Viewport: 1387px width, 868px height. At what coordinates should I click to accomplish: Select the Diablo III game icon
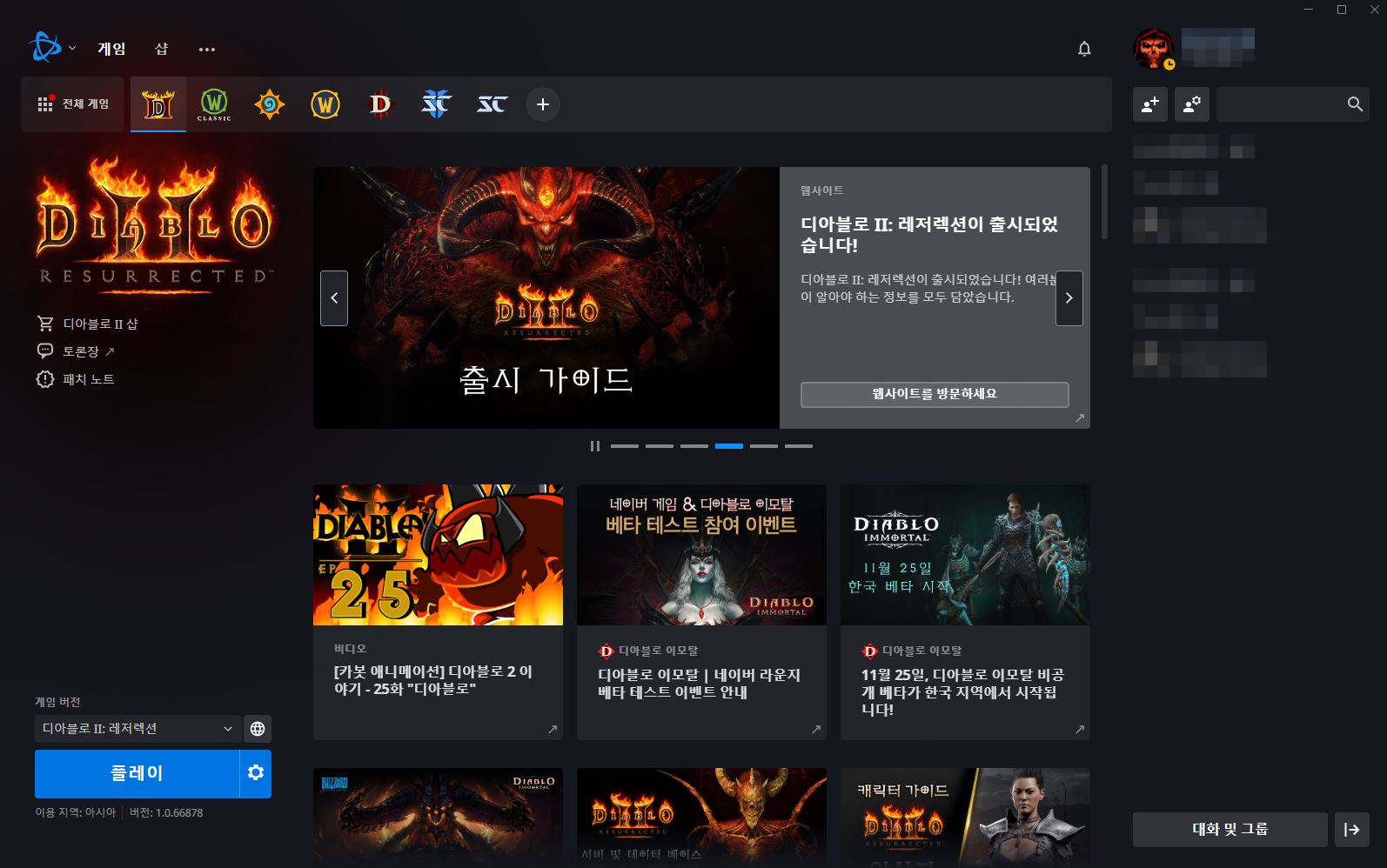tap(380, 105)
